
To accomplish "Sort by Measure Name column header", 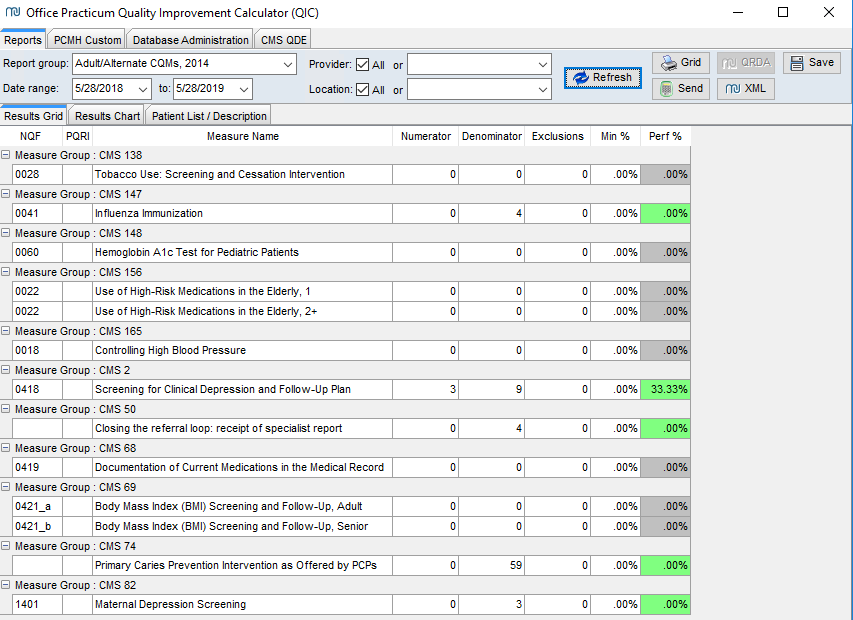I will tap(243, 136).
